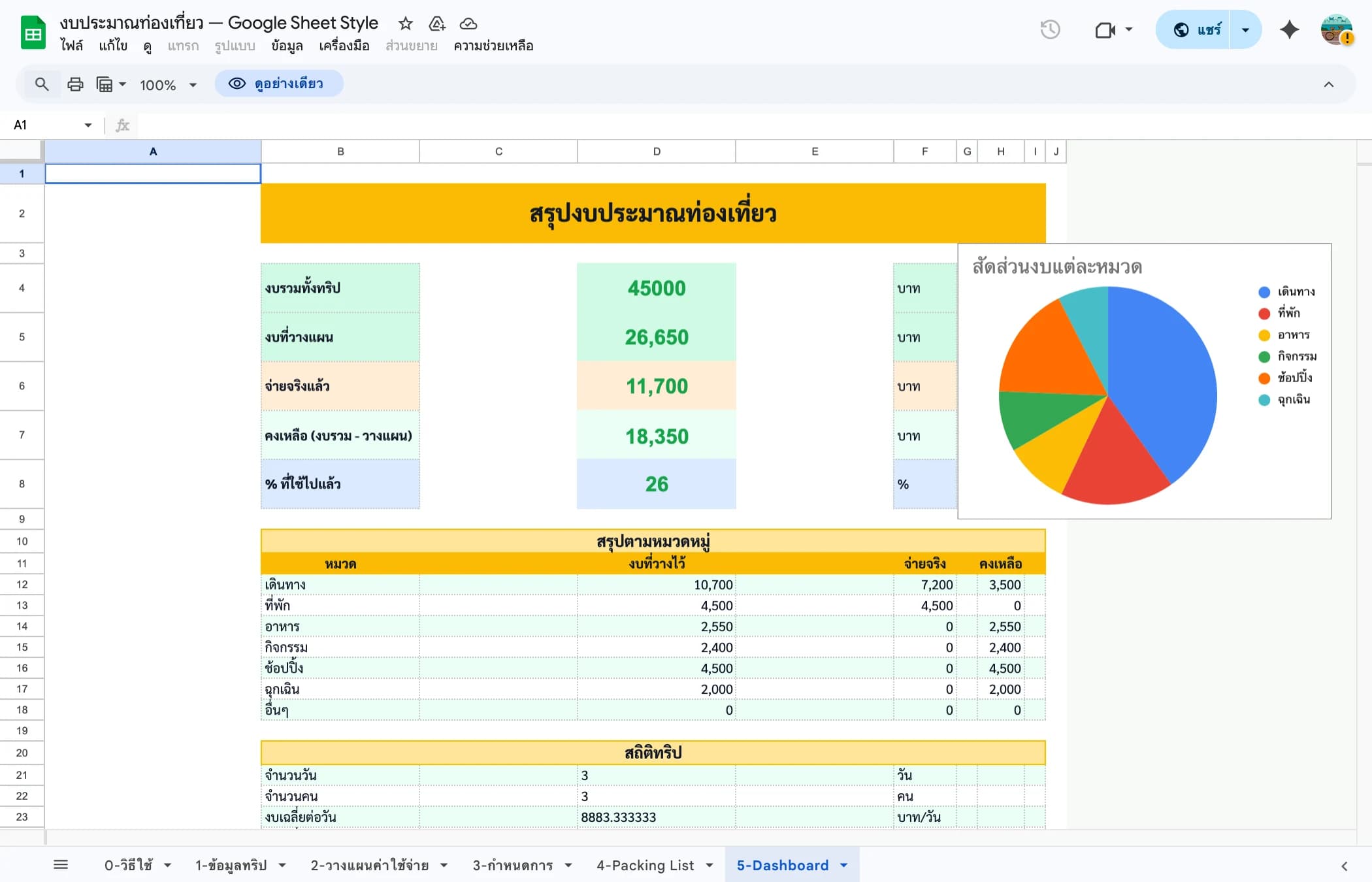
Task: Open the ไฟล์ menu
Action: (72, 46)
